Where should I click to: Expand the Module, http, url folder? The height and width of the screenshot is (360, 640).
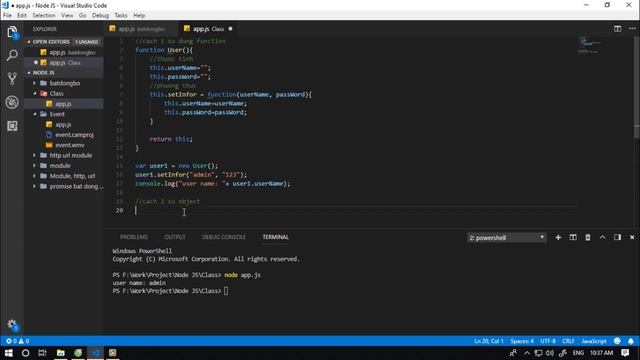point(72,176)
